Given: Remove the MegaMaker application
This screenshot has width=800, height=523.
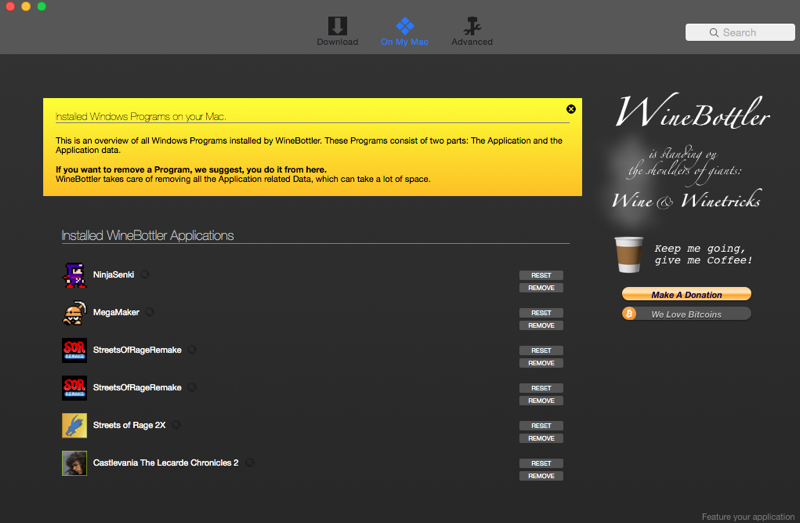Looking at the screenshot, I should (541, 326).
